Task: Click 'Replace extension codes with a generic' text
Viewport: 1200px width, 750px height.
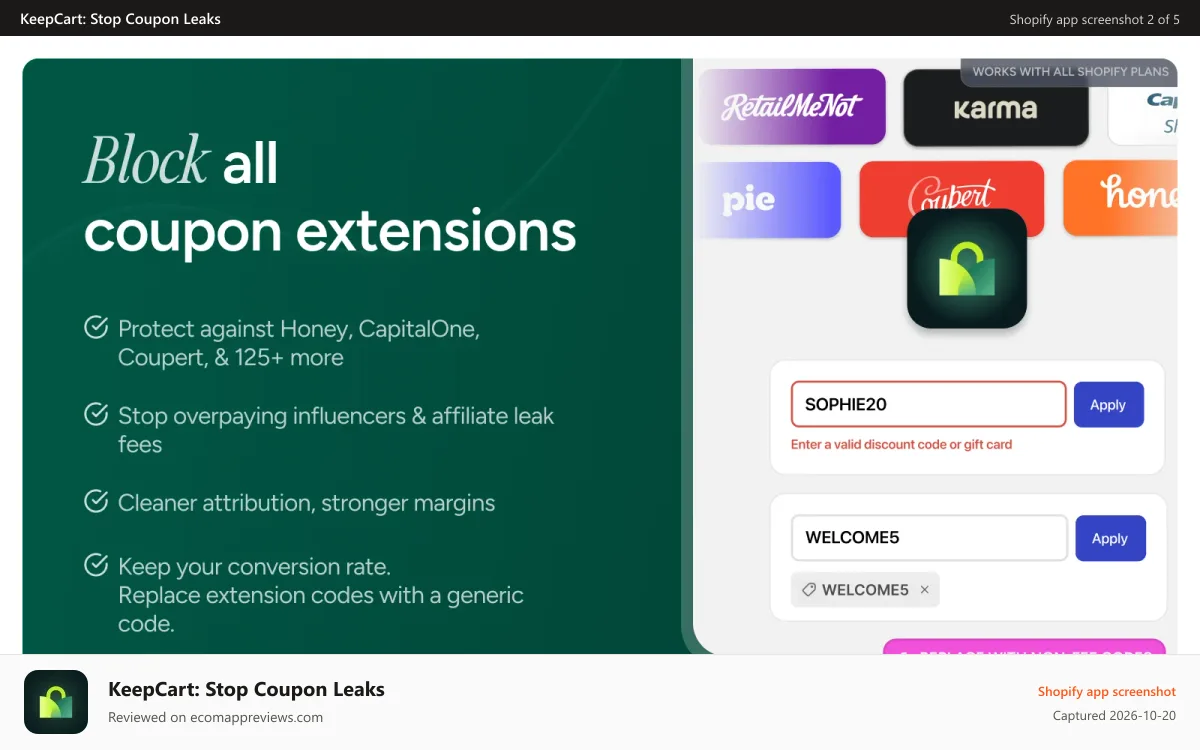Action: [321, 595]
